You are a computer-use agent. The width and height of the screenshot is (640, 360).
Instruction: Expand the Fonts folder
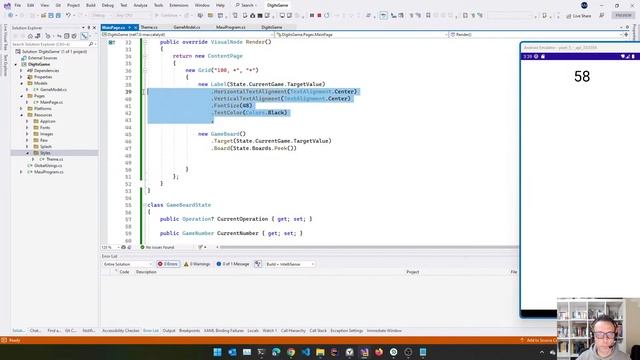coord(27,128)
